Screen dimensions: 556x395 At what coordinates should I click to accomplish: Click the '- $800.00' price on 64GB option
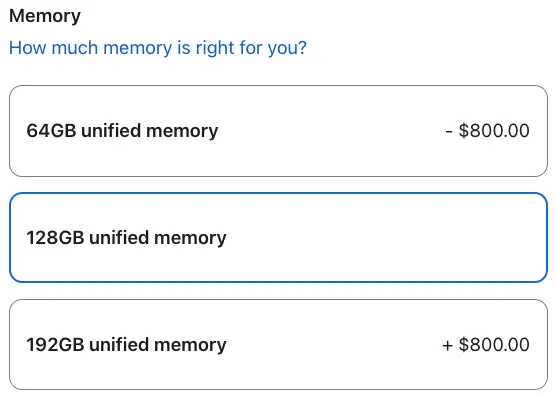[x=487, y=130]
